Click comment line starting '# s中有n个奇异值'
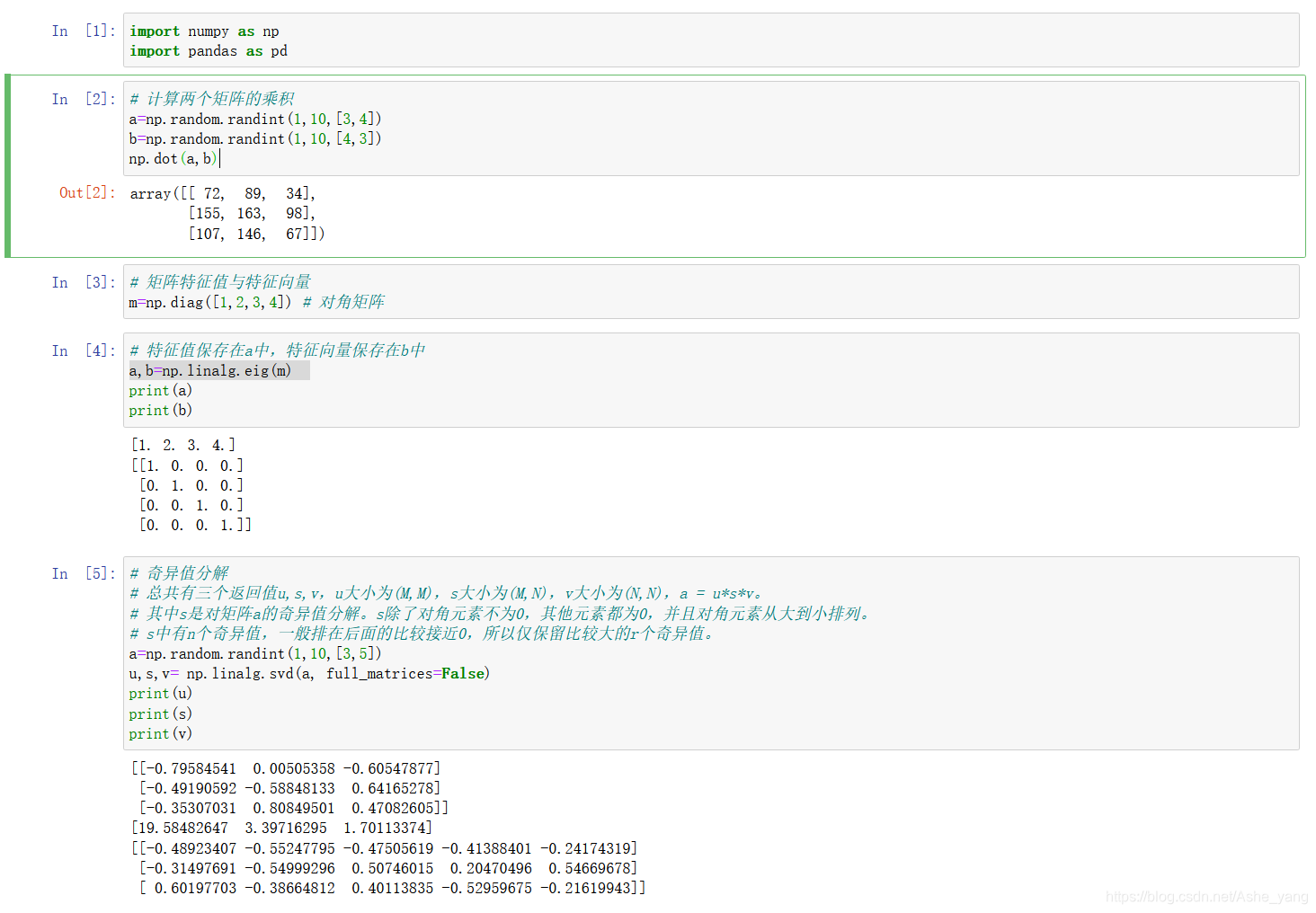Image resolution: width=1316 pixels, height=913 pixels. tap(422, 634)
